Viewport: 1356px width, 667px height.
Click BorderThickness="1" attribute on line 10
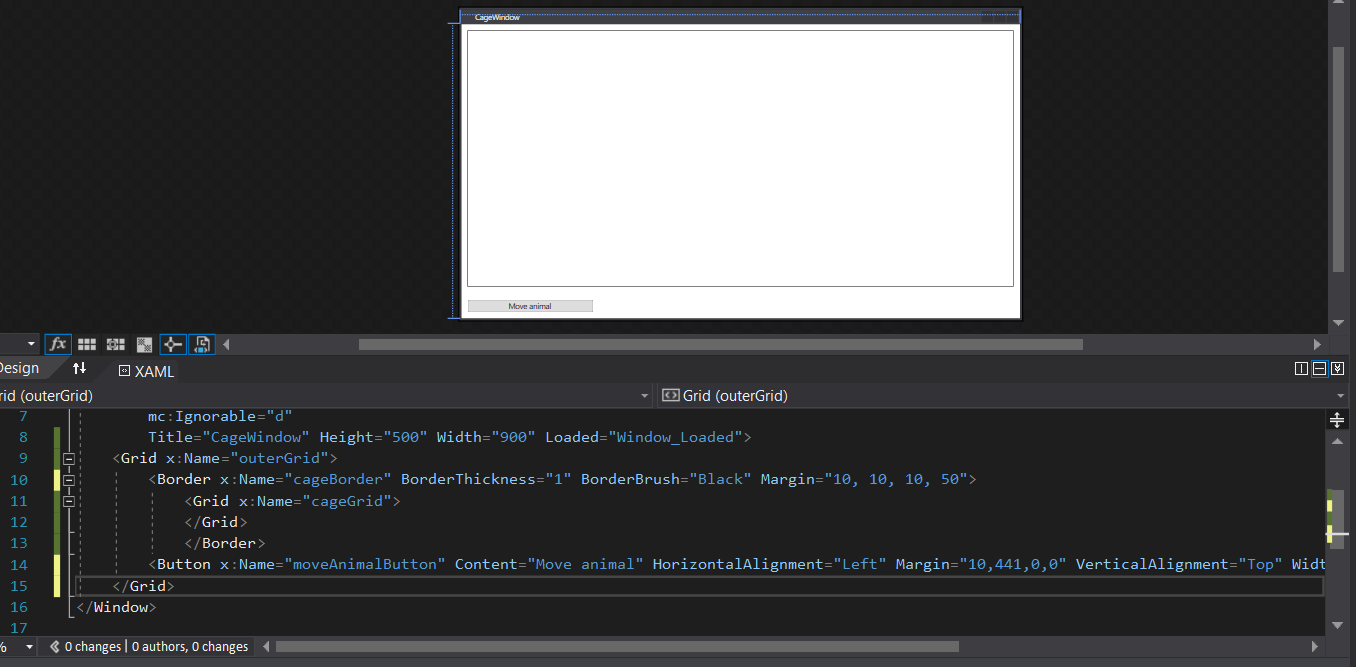486,479
